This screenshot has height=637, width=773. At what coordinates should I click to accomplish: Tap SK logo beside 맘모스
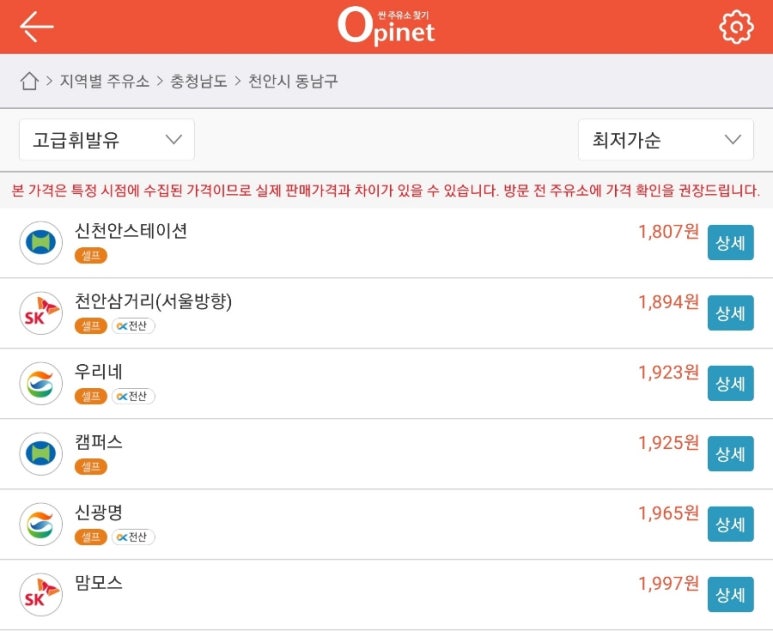41,595
